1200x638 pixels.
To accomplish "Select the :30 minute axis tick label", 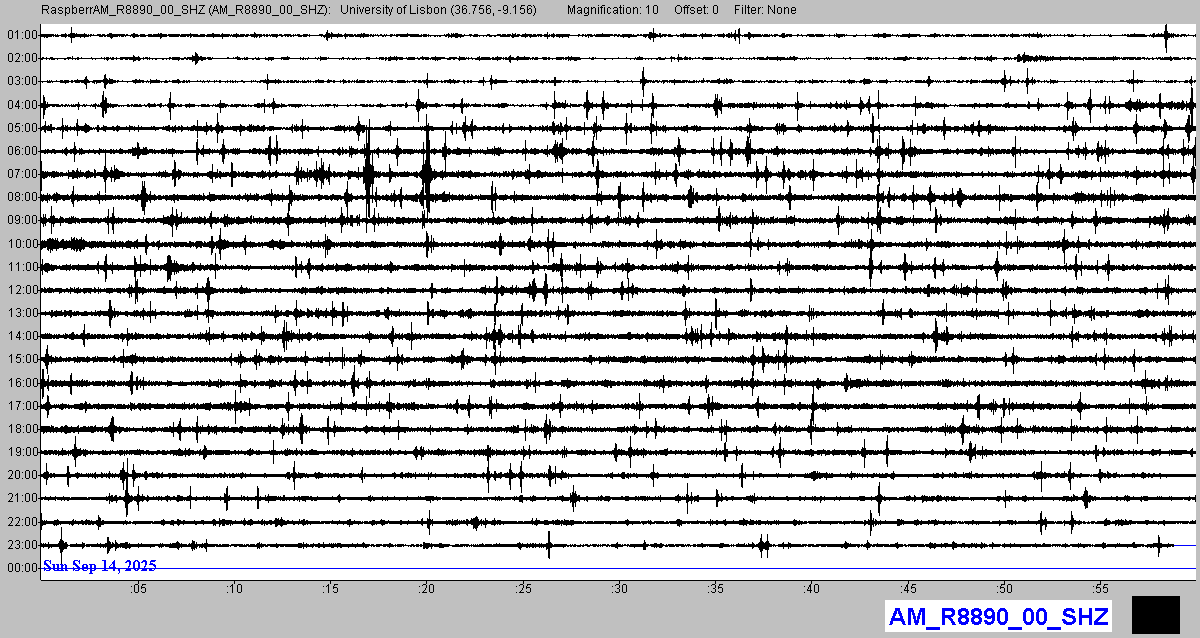I will click(x=620, y=589).
